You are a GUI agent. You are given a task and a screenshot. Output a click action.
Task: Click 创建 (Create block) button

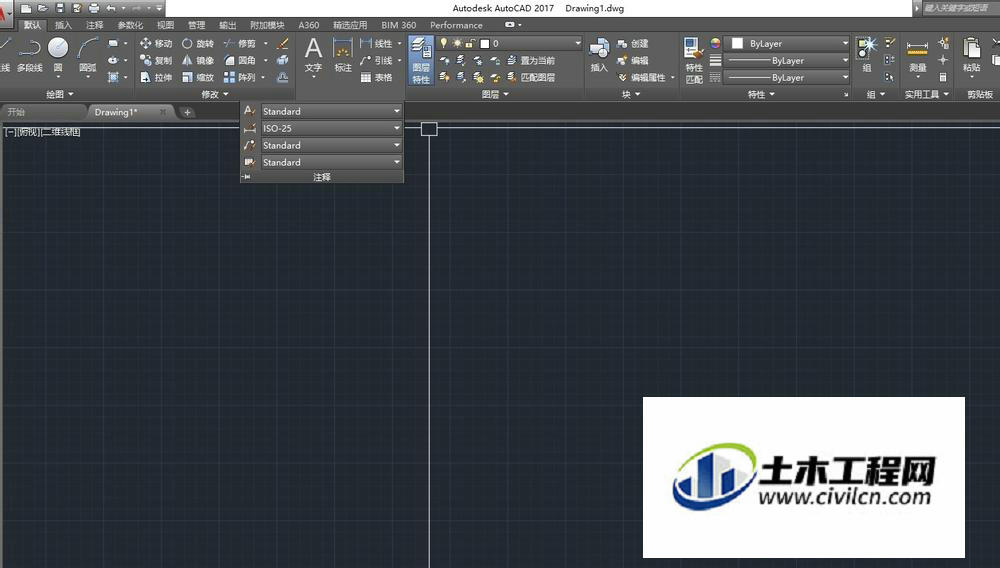tap(633, 43)
